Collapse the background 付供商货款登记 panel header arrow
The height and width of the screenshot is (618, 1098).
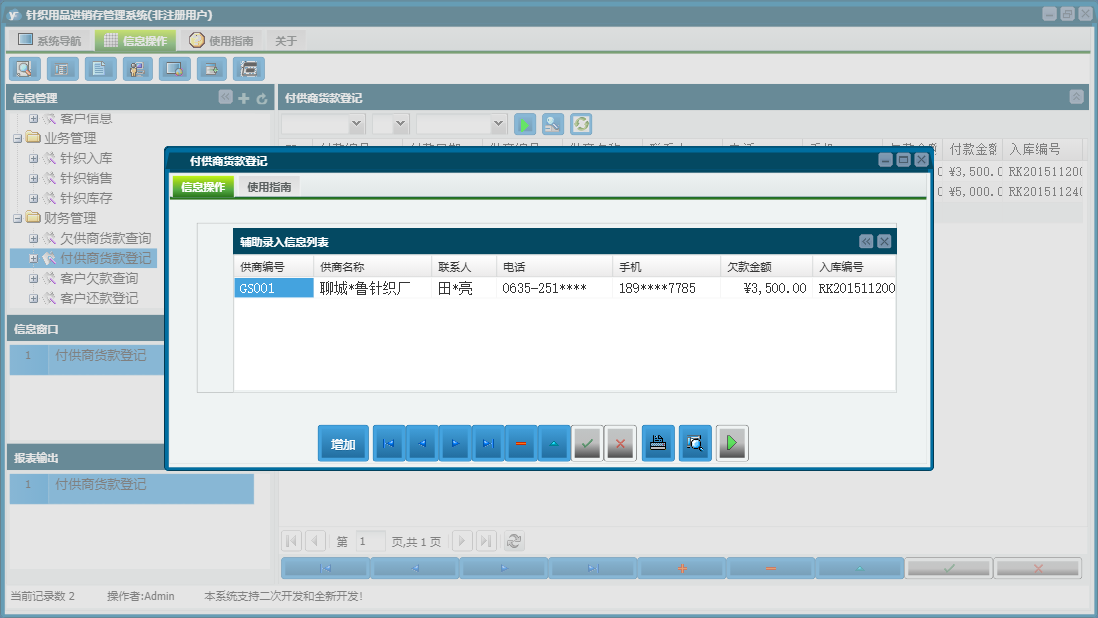(x=1076, y=97)
